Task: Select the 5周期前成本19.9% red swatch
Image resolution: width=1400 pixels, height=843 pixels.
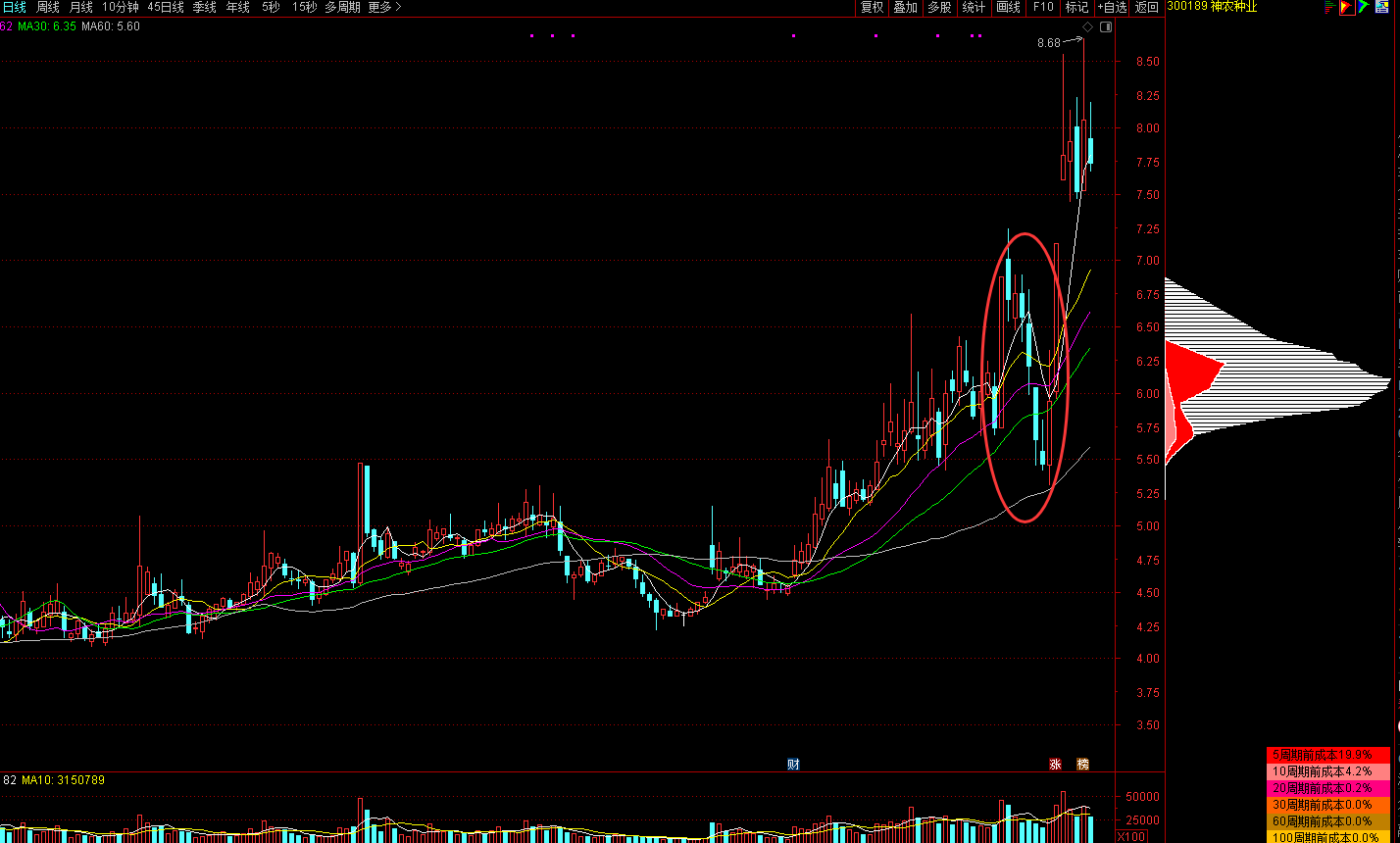Action: [x=1328, y=755]
